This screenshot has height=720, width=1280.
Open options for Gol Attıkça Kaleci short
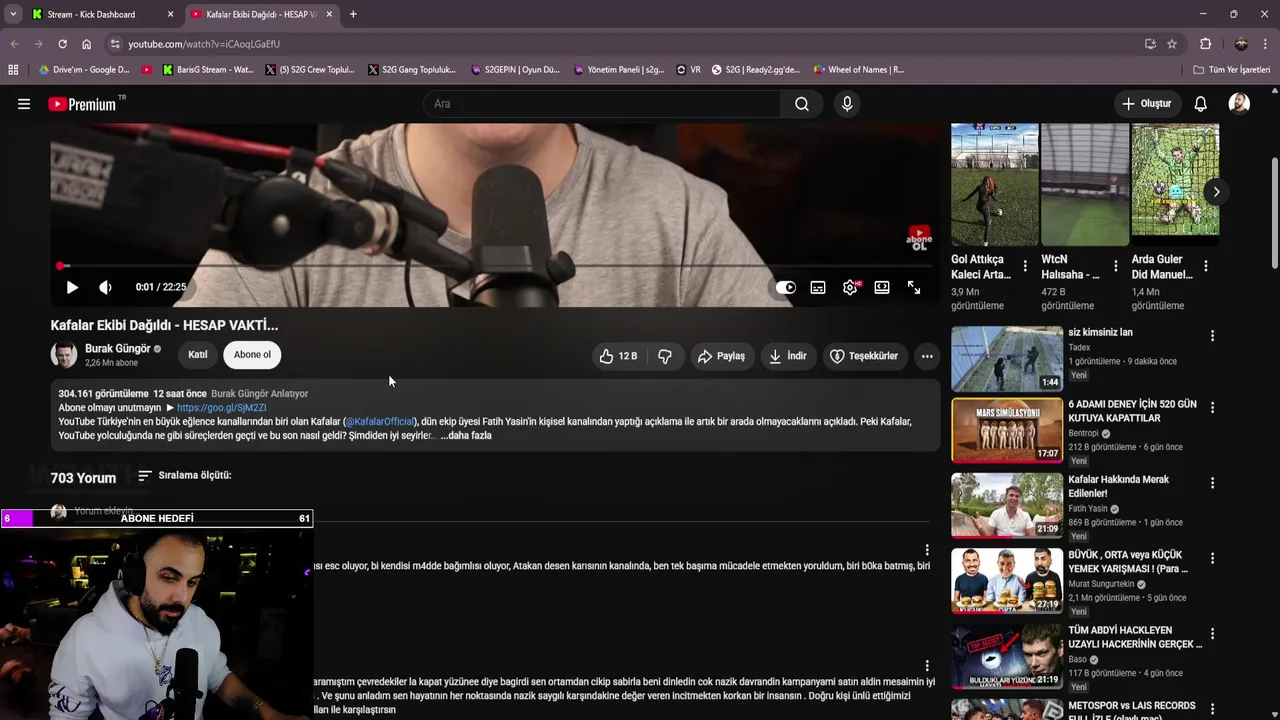click(1025, 266)
